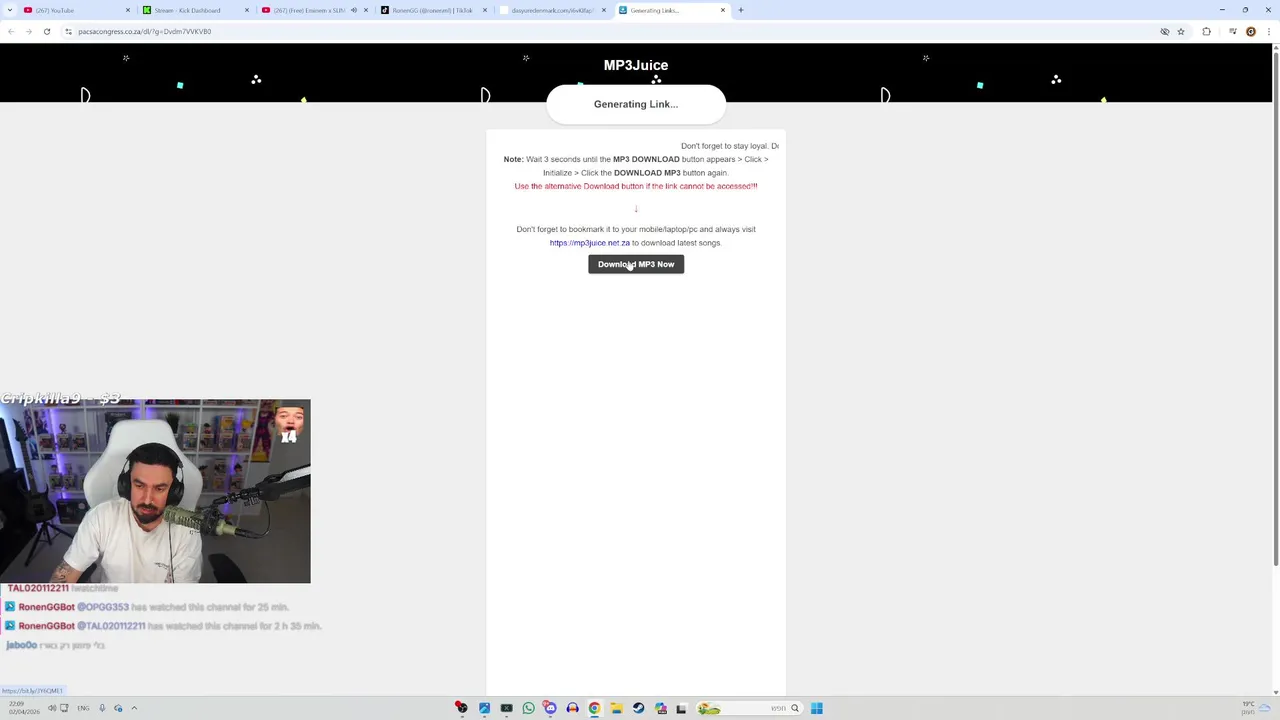Open Steam from the taskbar
The image size is (1280, 720).
pos(638,708)
